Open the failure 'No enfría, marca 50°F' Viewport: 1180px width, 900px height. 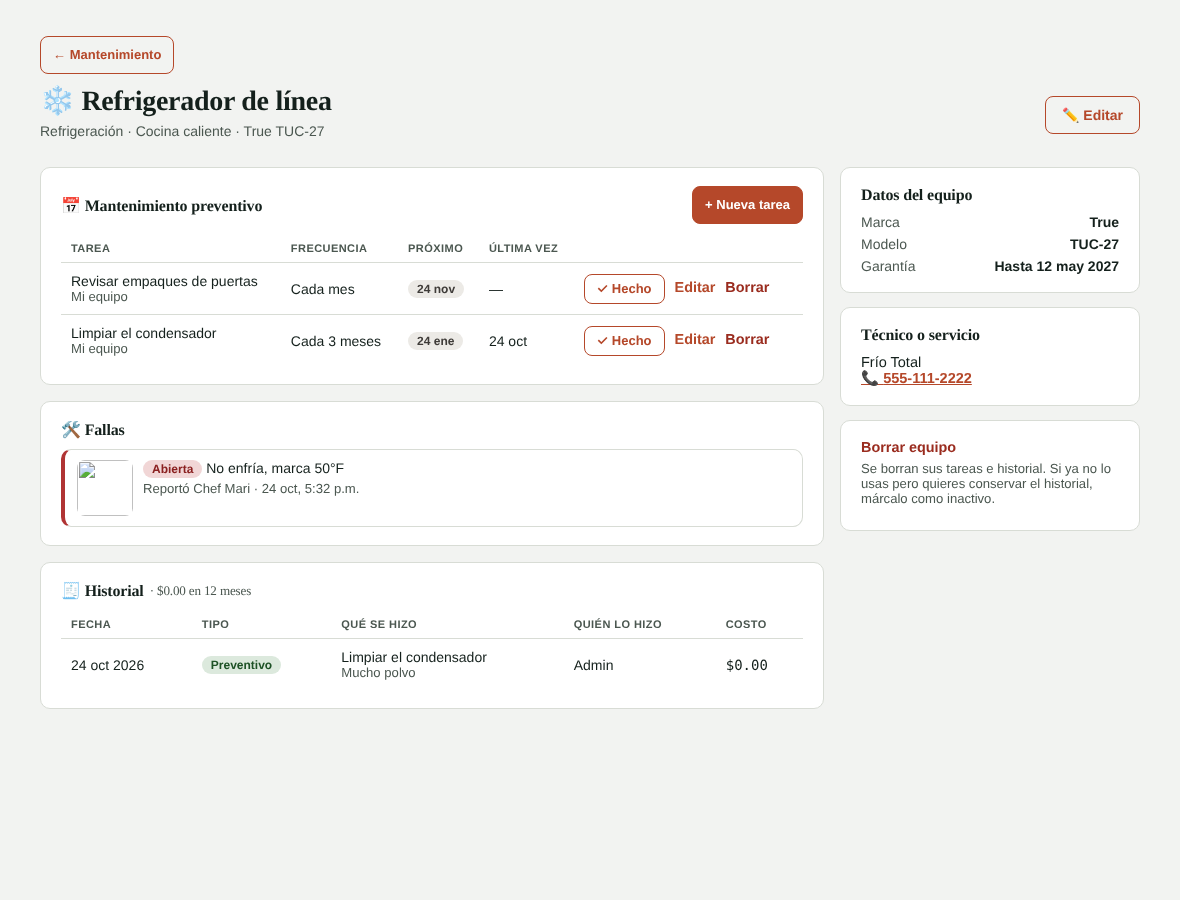275,469
